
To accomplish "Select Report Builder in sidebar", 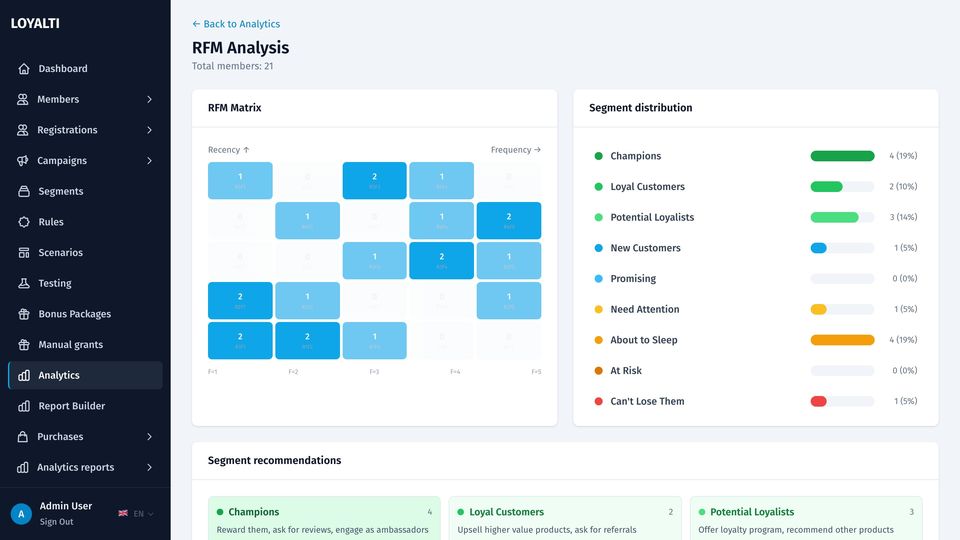I will [x=85, y=406].
